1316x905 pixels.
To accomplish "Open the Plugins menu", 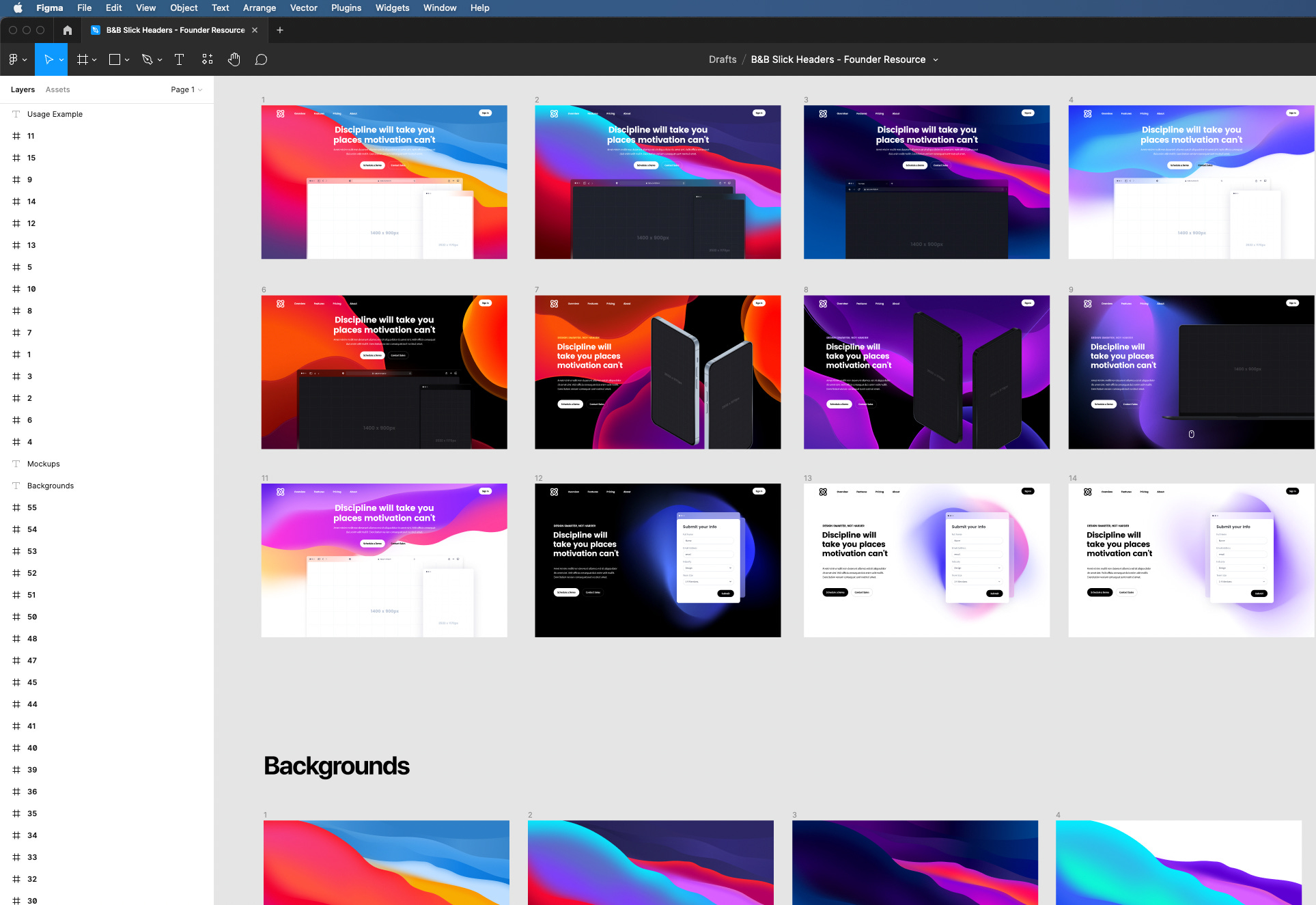I will pos(346,8).
